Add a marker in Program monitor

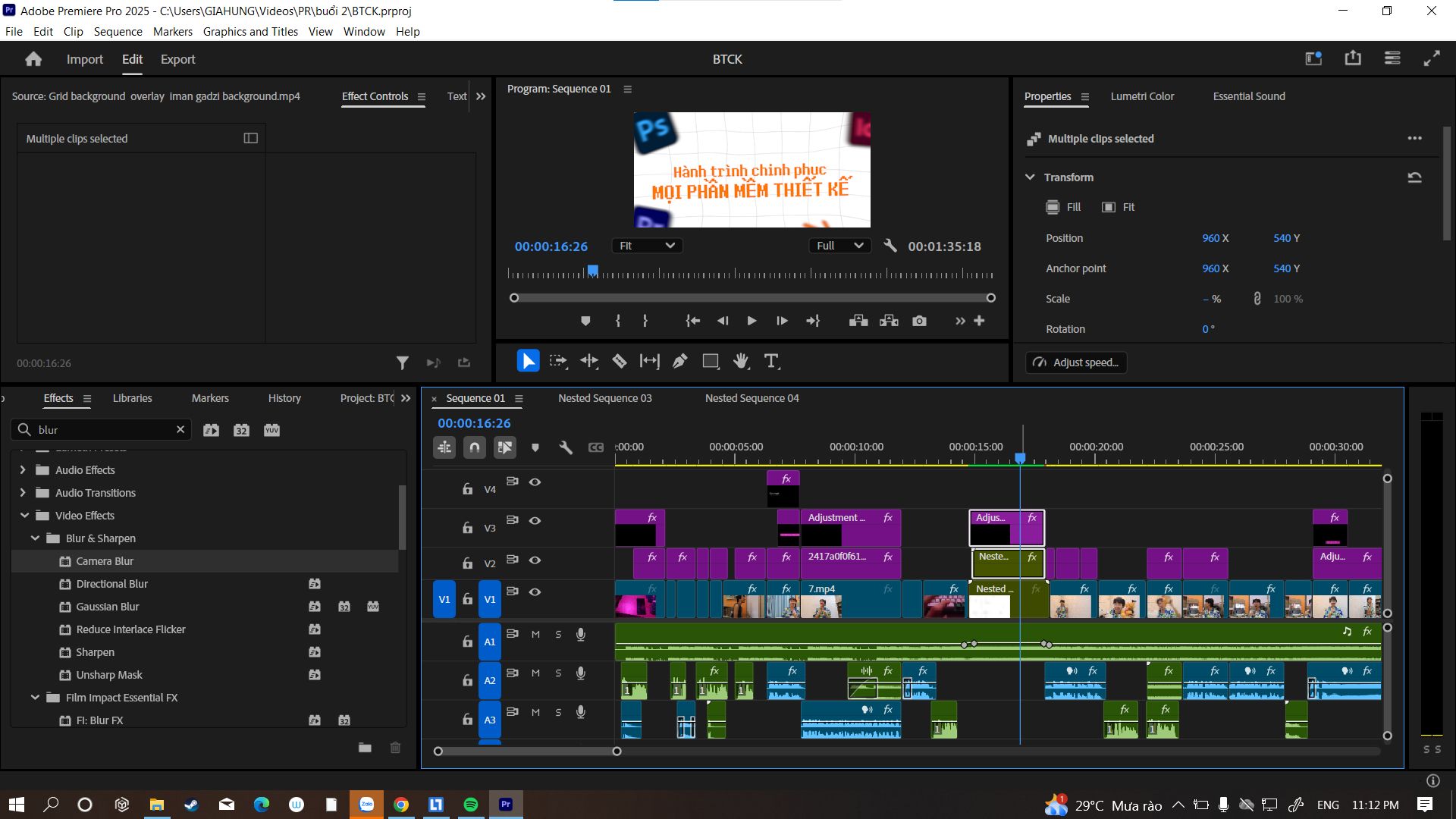pyautogui.click(x=585, y=321)
